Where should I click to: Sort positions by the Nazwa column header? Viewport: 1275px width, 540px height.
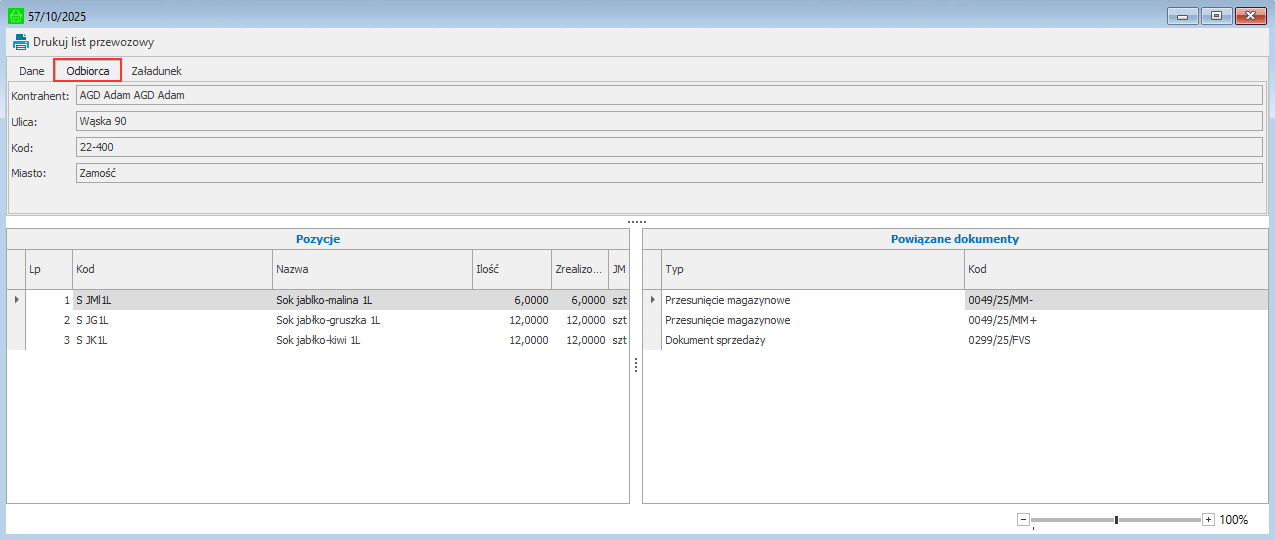371,270
